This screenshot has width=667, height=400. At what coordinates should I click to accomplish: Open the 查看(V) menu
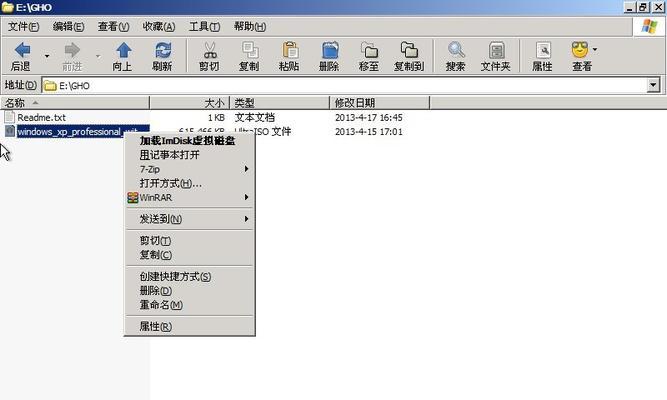tap(113, 27)
